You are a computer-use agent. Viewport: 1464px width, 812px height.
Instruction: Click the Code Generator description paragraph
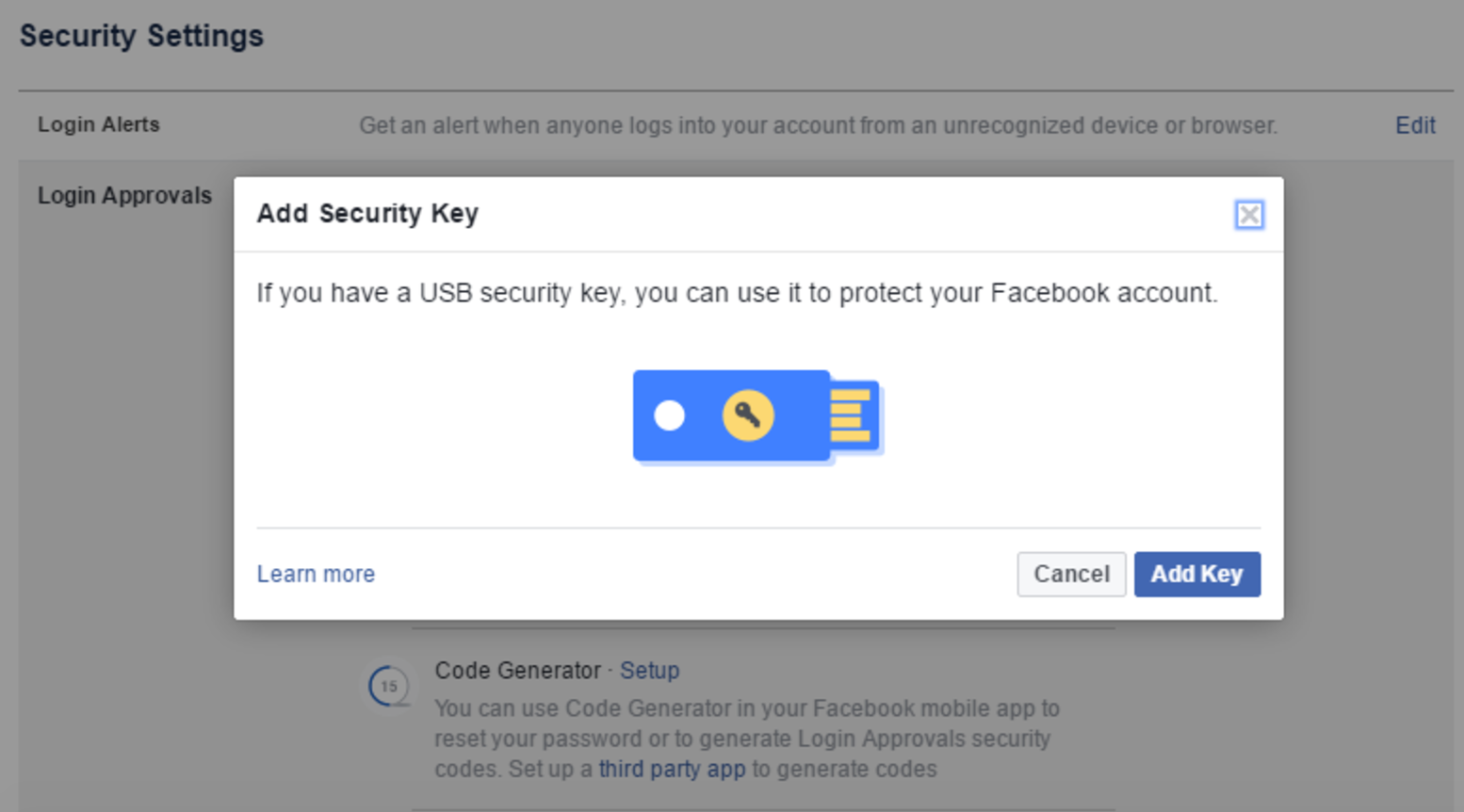pos(744,739)
